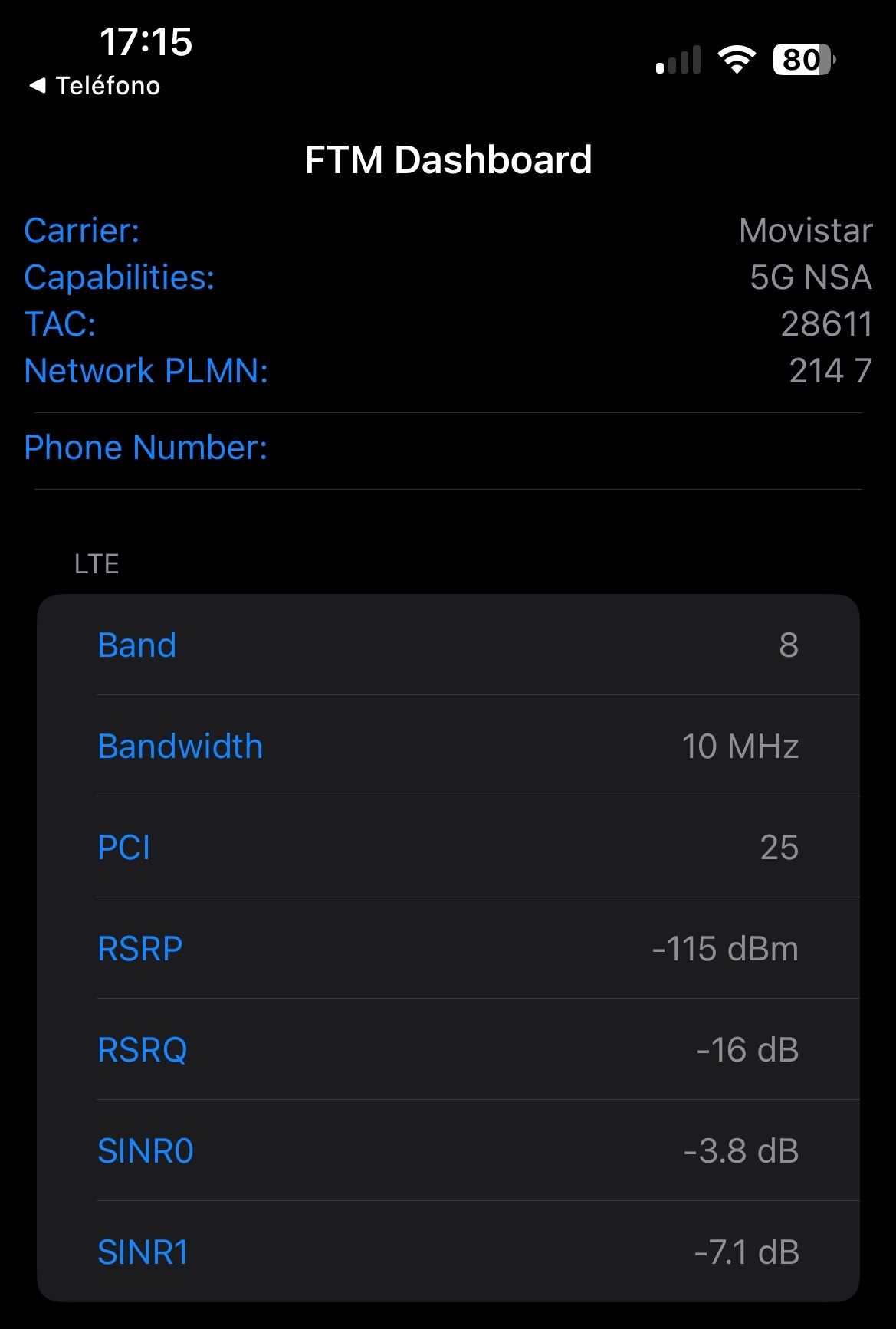The height and width of the screenshot is (1329, 896).
Task: Select the Movistar carrier value
Action: (806, 231)
